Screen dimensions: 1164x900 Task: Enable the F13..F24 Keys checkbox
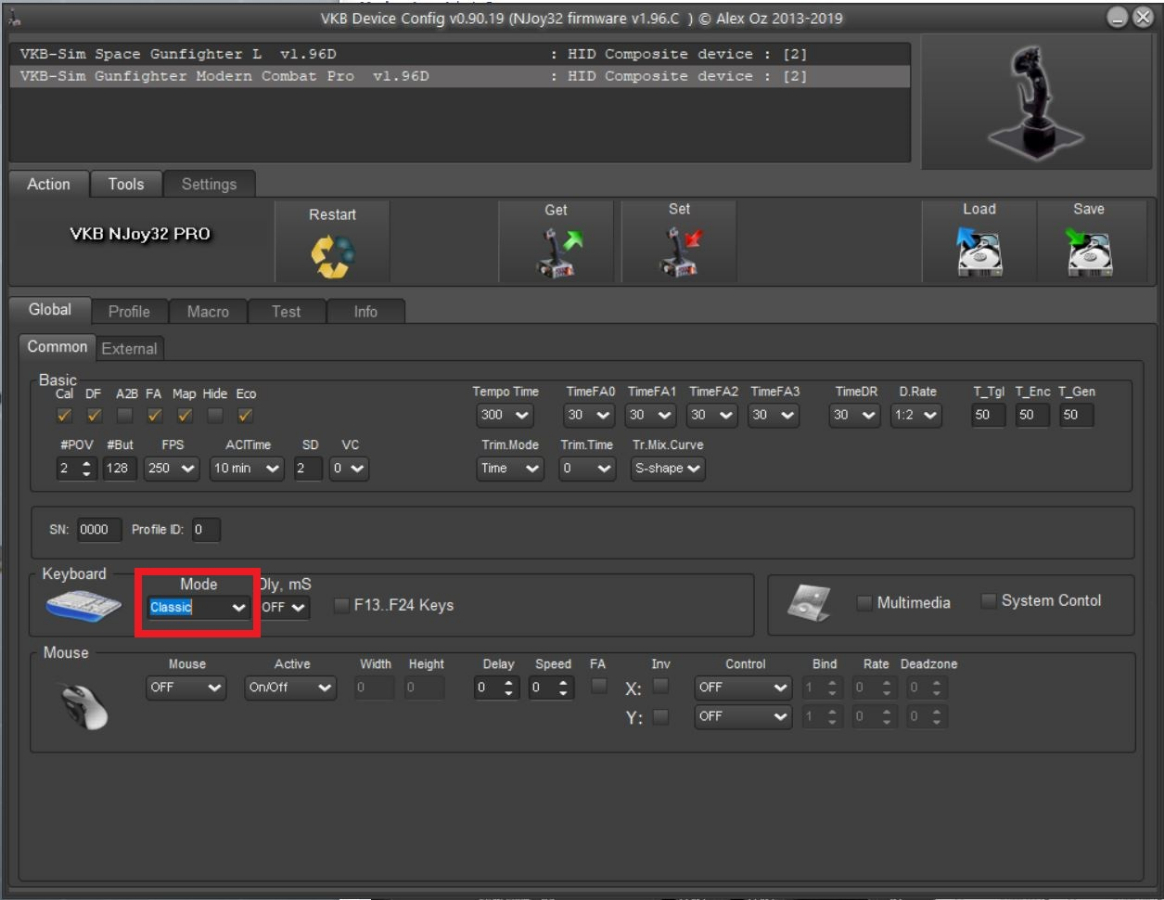(x=343, y=605)
